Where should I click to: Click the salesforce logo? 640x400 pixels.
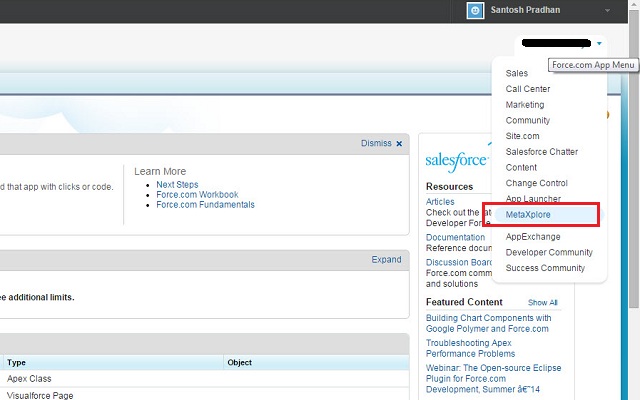(456, 161)
